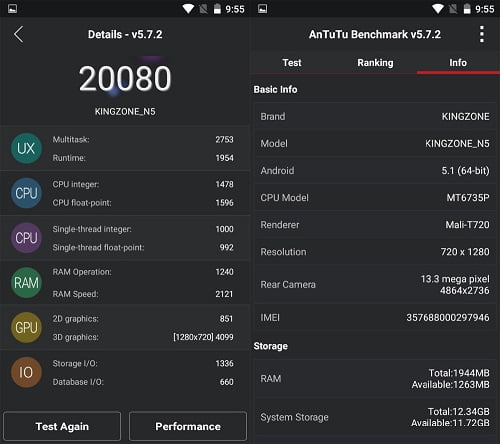The image size is (500, 444).
Task: Click the Test Again button
Action: point(62,426)
